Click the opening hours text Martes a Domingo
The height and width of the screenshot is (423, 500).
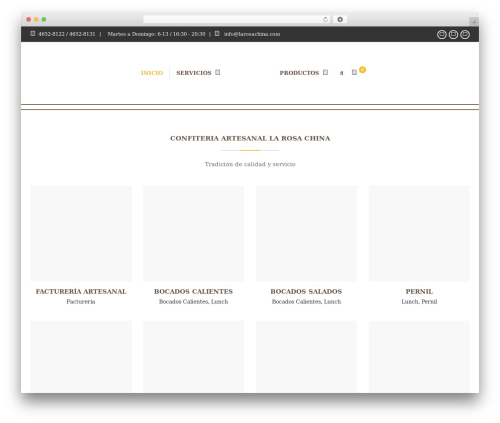[156, 34]
